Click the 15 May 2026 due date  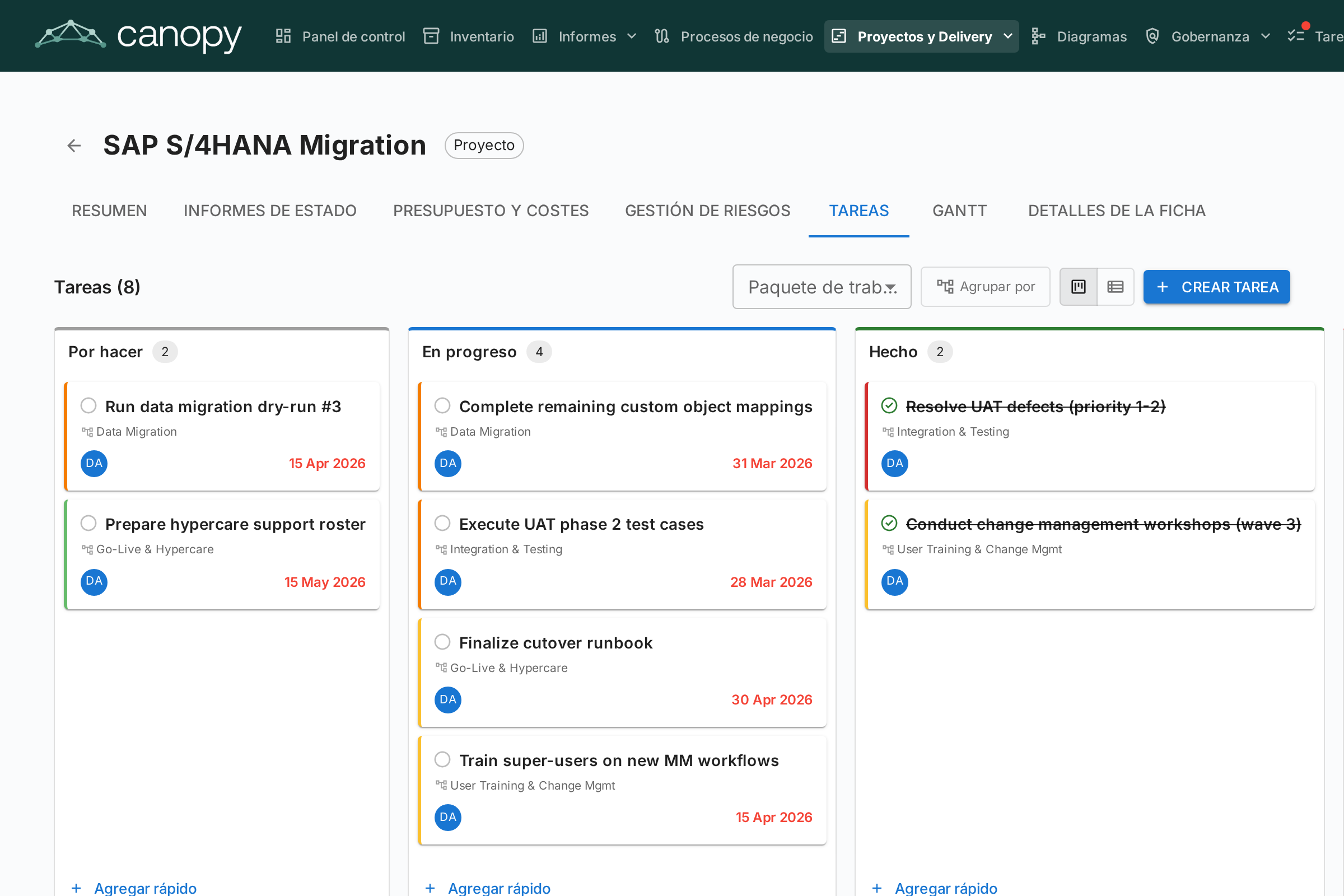coord(325,582)
